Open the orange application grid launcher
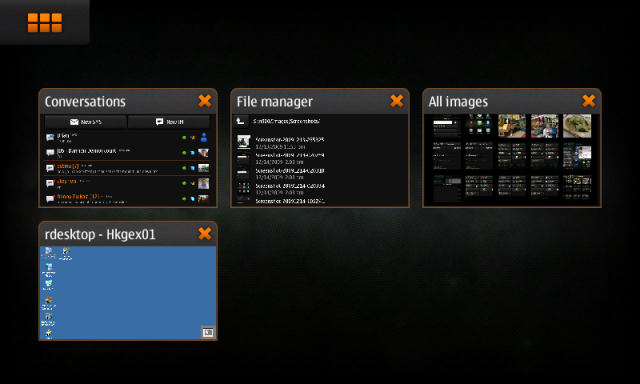This screenshot has height=384, width=640. 44,22
